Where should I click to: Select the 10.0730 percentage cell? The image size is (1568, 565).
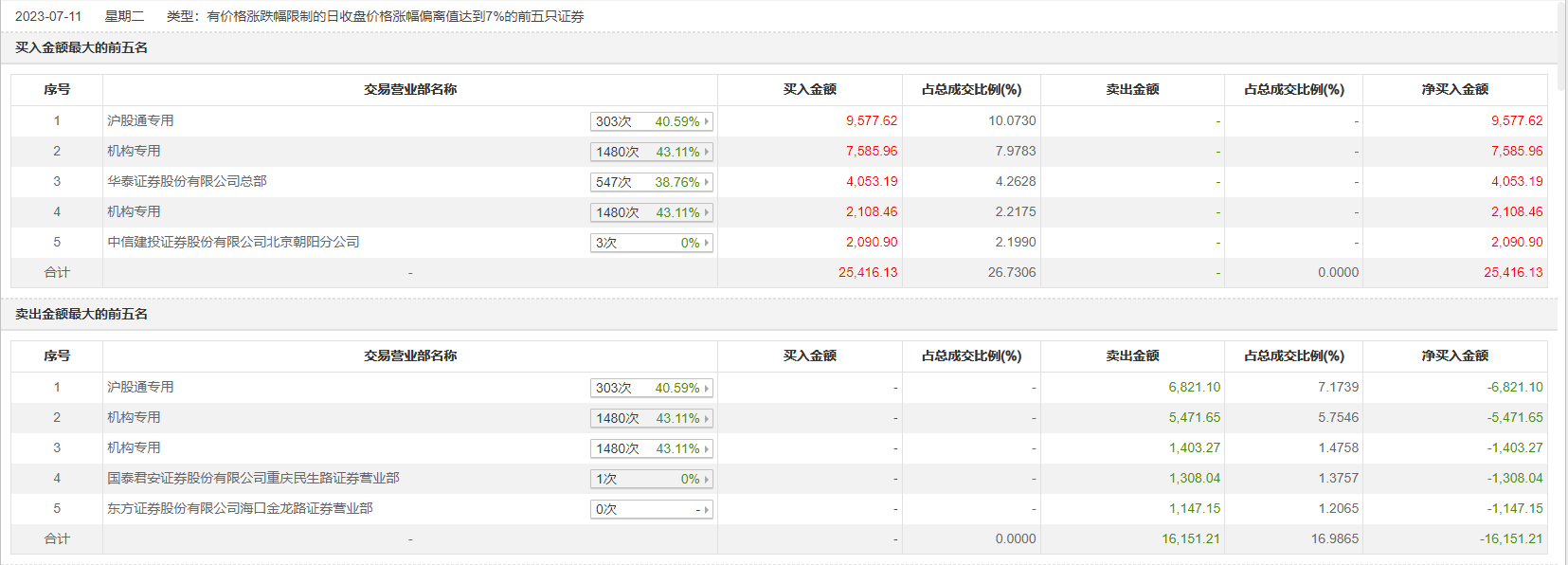click(1012, 121)
